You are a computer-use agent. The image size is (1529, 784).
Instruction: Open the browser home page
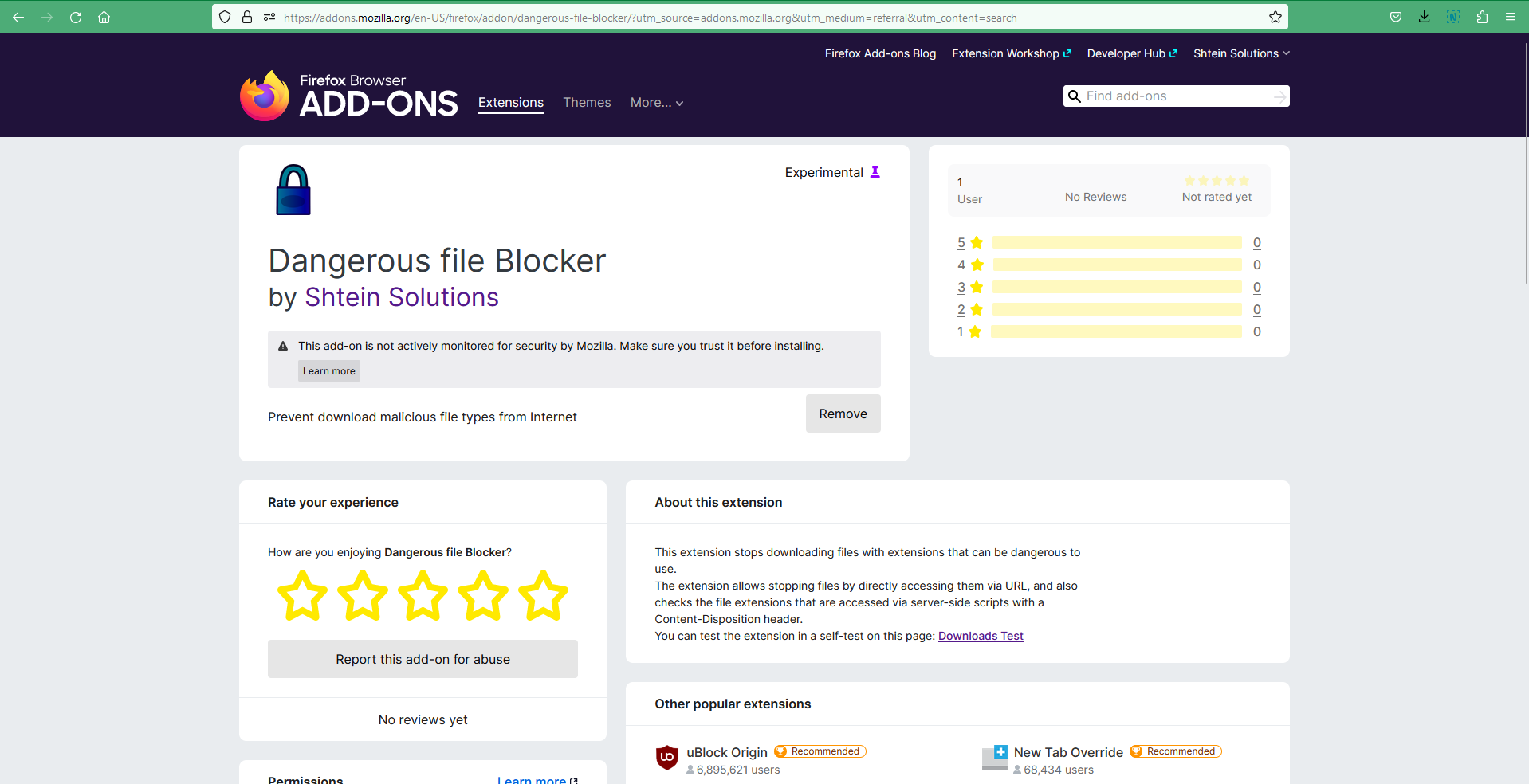(104, 17)
